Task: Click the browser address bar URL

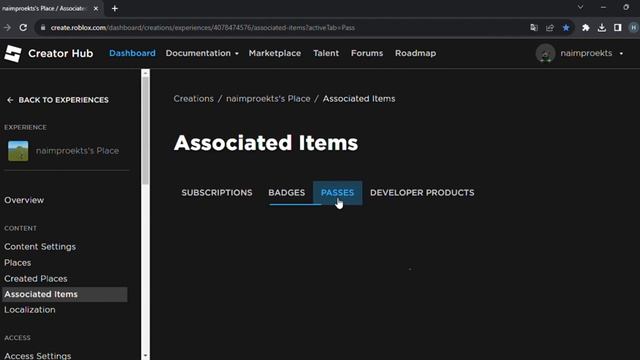Action: point(203,28)
